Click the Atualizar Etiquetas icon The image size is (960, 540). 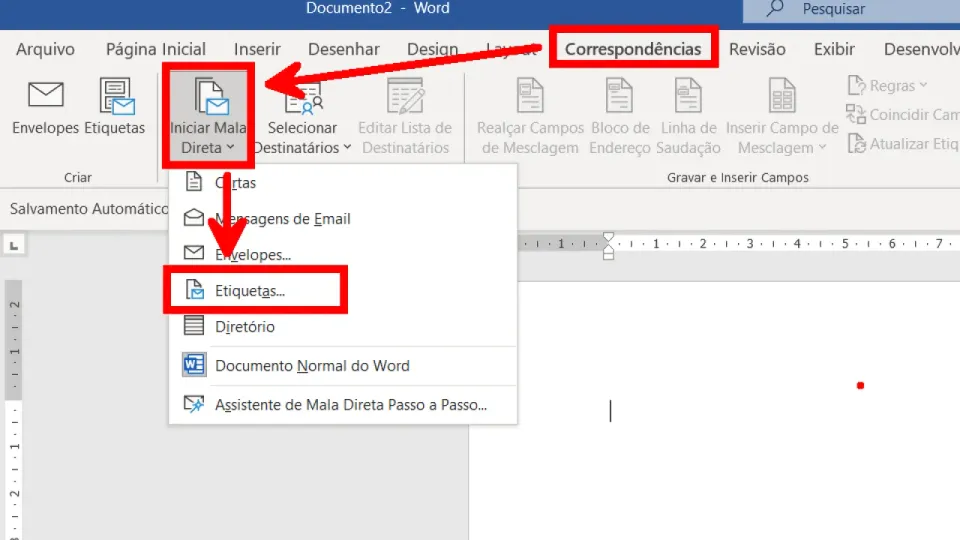click(x=857, y=144)
